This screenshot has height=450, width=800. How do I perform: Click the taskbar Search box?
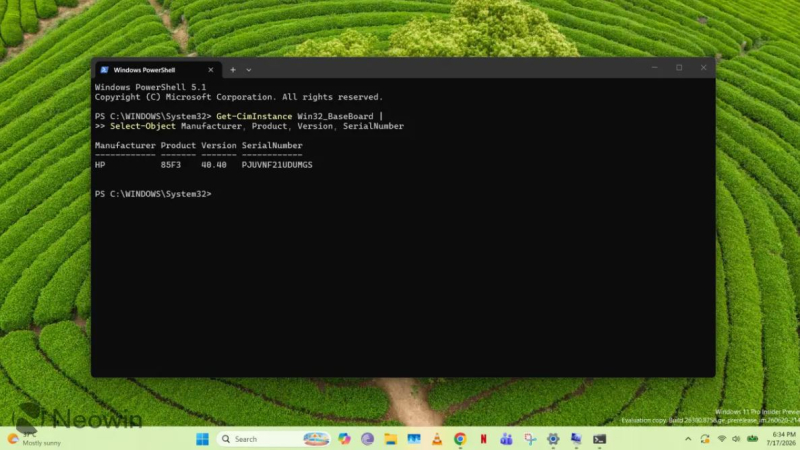273,439
